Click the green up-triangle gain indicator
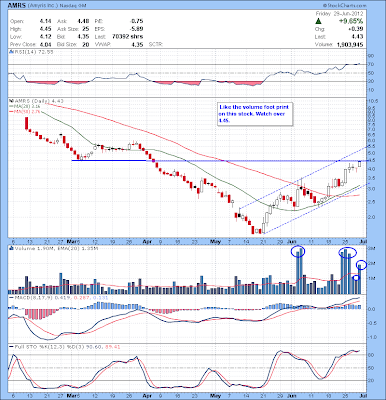The image size is (386, 400). pyautogui.click(x=319, y=21)
